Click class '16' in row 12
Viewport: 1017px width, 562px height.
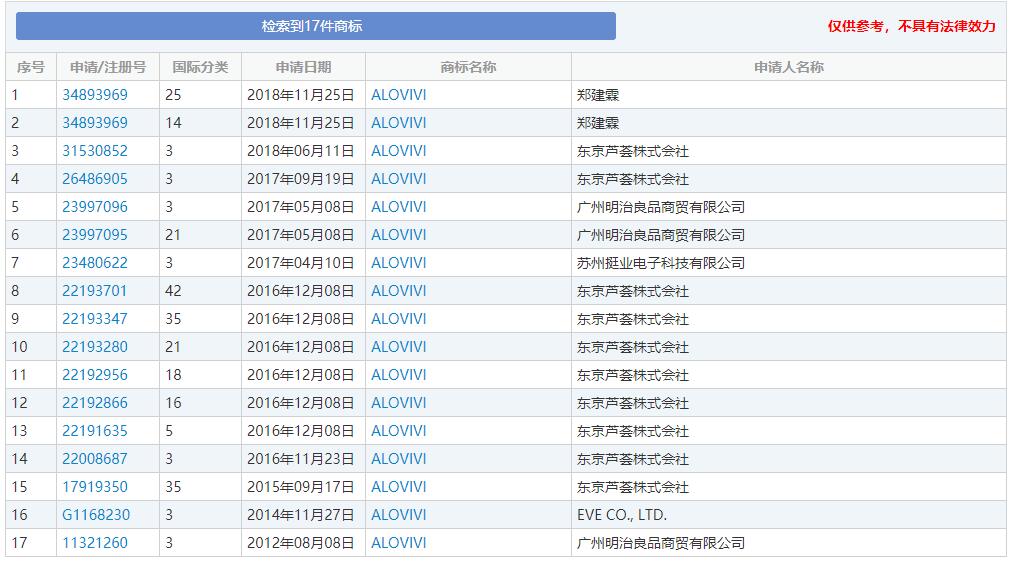[x=173, y=402]
